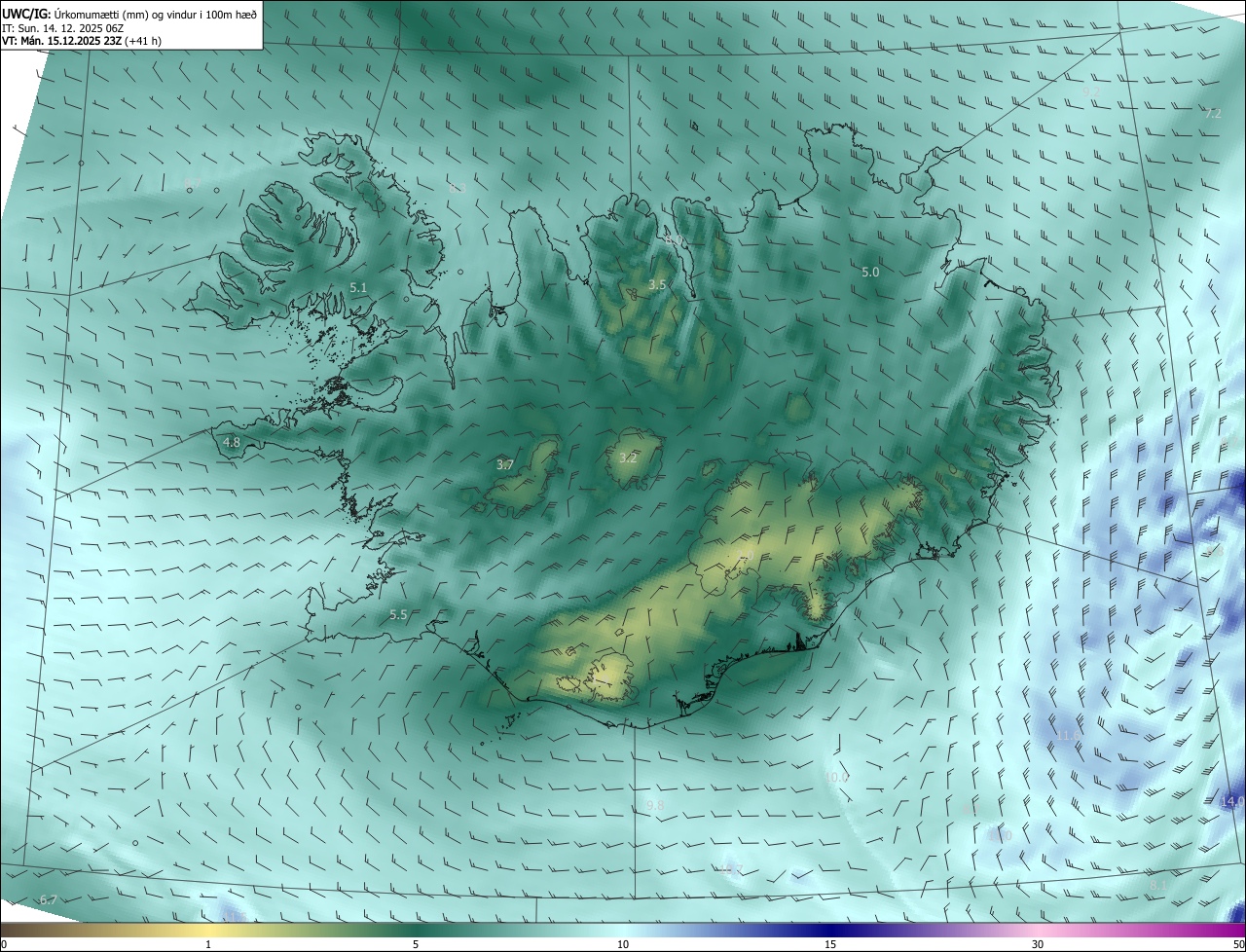Viewport: 1246px width, 952px height.
Task: Click the map value 7.2 over the sea
Action: [x=1212, y=114]
